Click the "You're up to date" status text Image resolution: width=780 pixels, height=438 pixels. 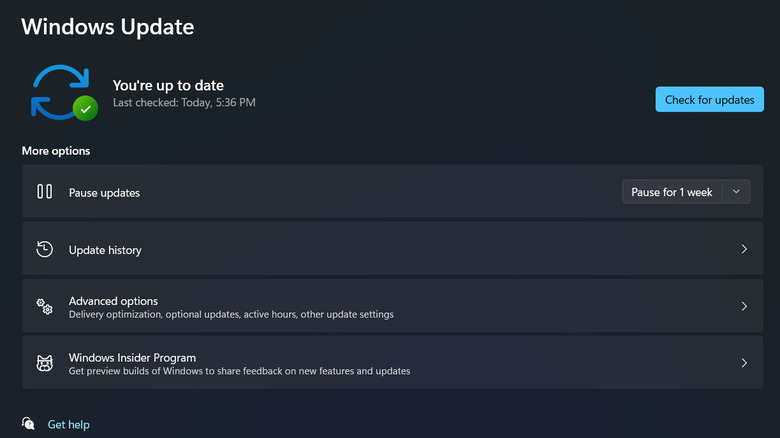(x=168, y=86)
